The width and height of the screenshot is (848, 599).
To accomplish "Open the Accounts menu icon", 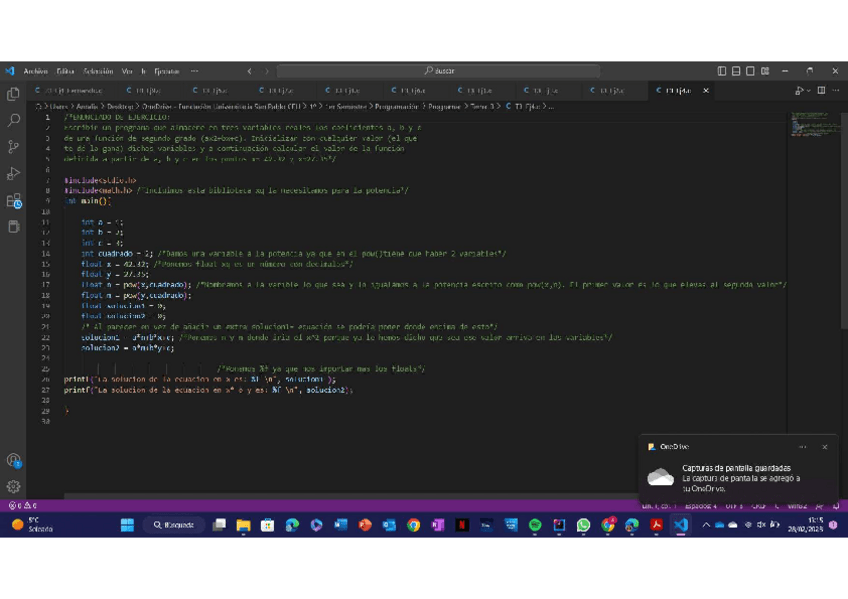I will [14, 460].
